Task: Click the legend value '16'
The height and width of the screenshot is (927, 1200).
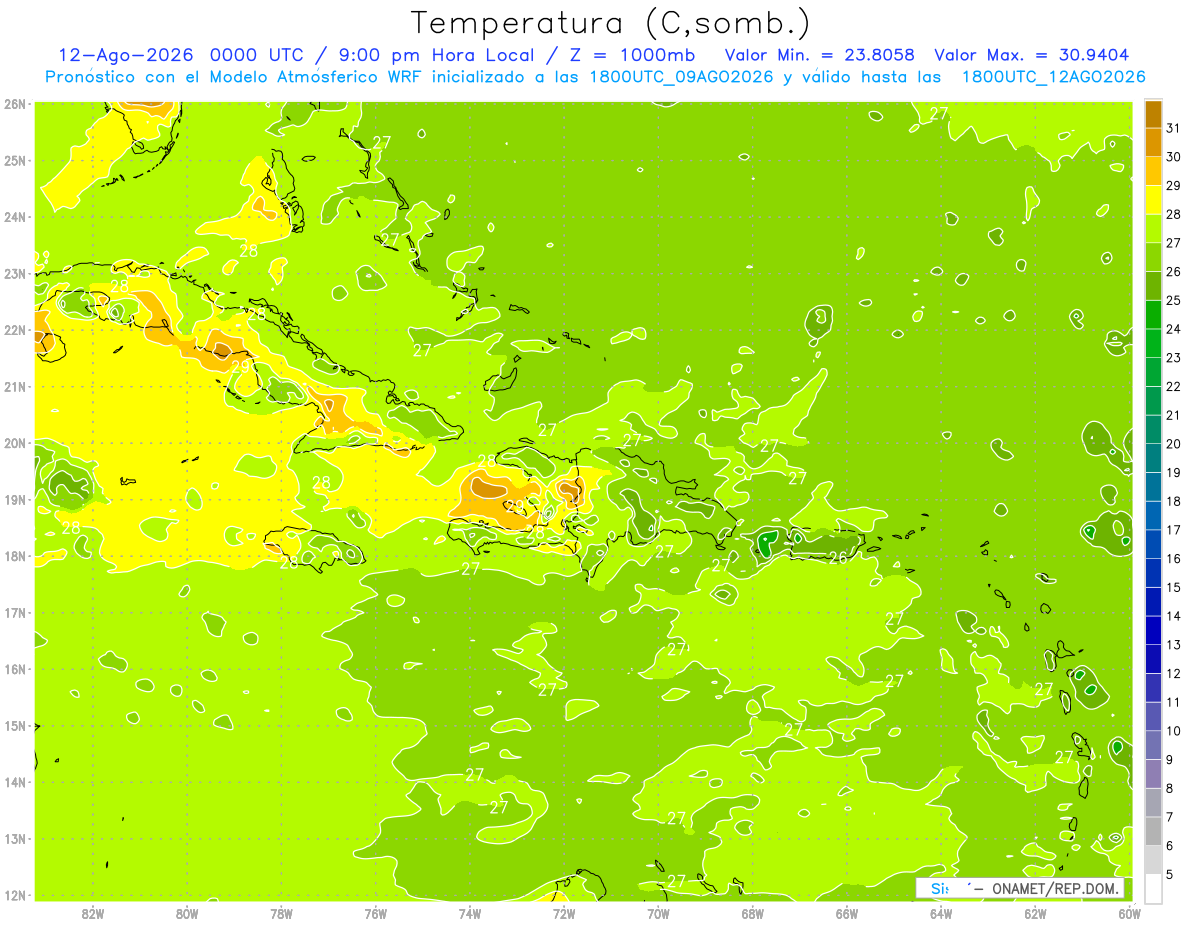Action: coord(1174,558)
